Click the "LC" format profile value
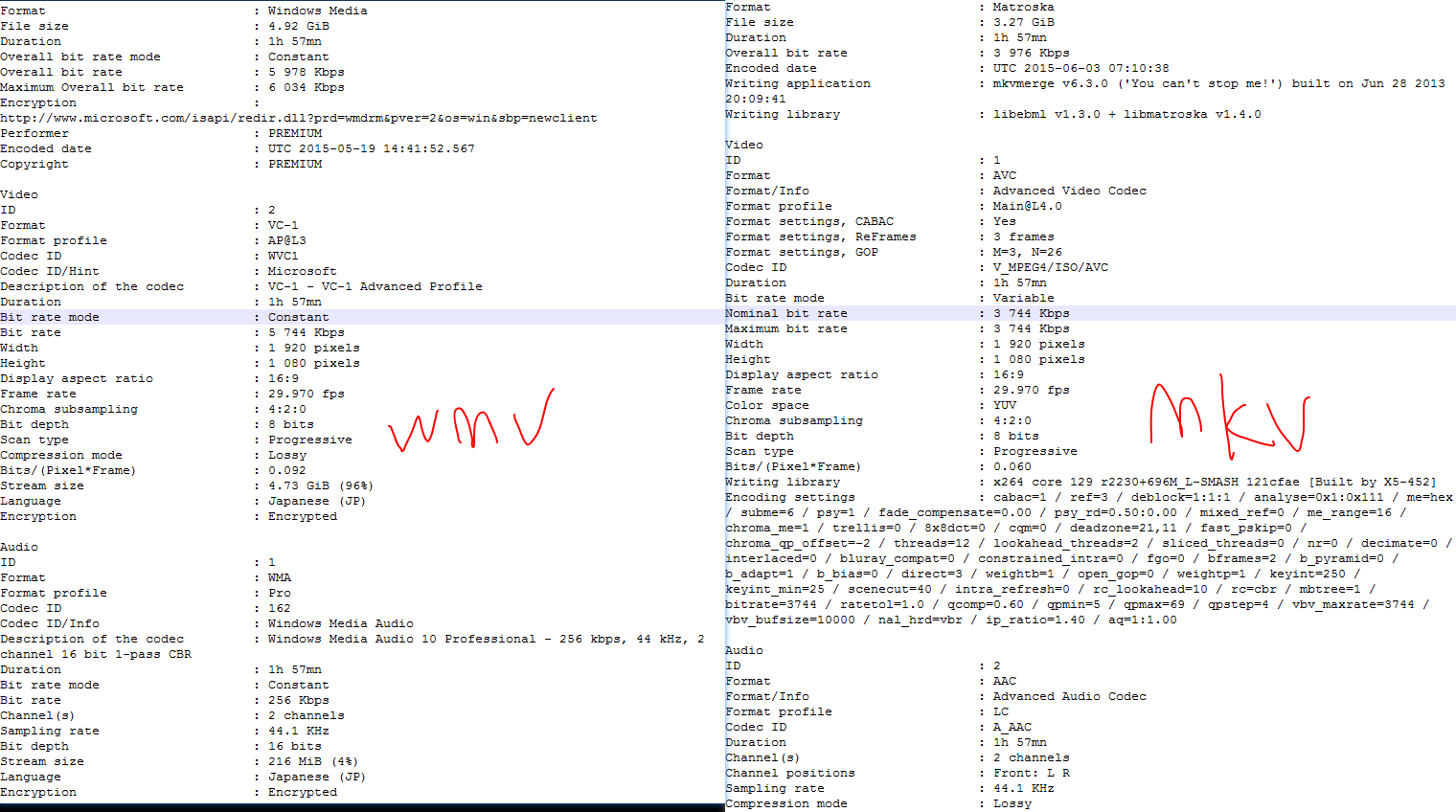1456x812 pixels. (x=1000, y=711)
